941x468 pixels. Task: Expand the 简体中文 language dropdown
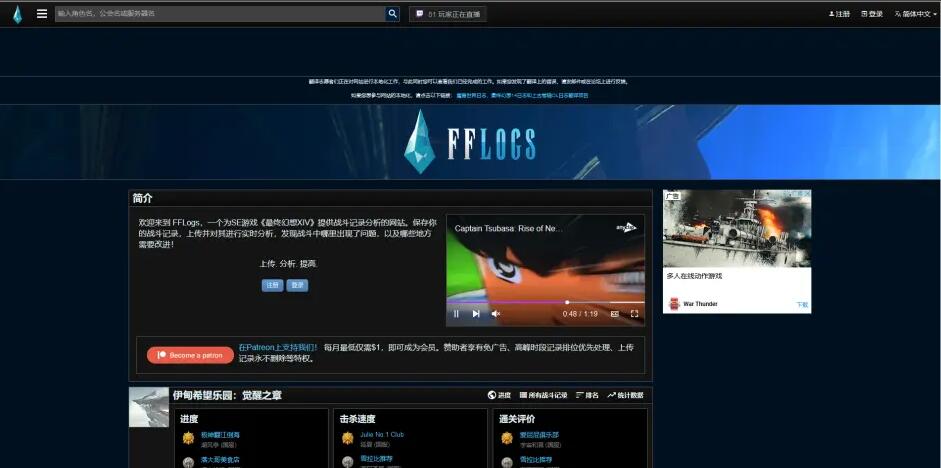point(912,14)
